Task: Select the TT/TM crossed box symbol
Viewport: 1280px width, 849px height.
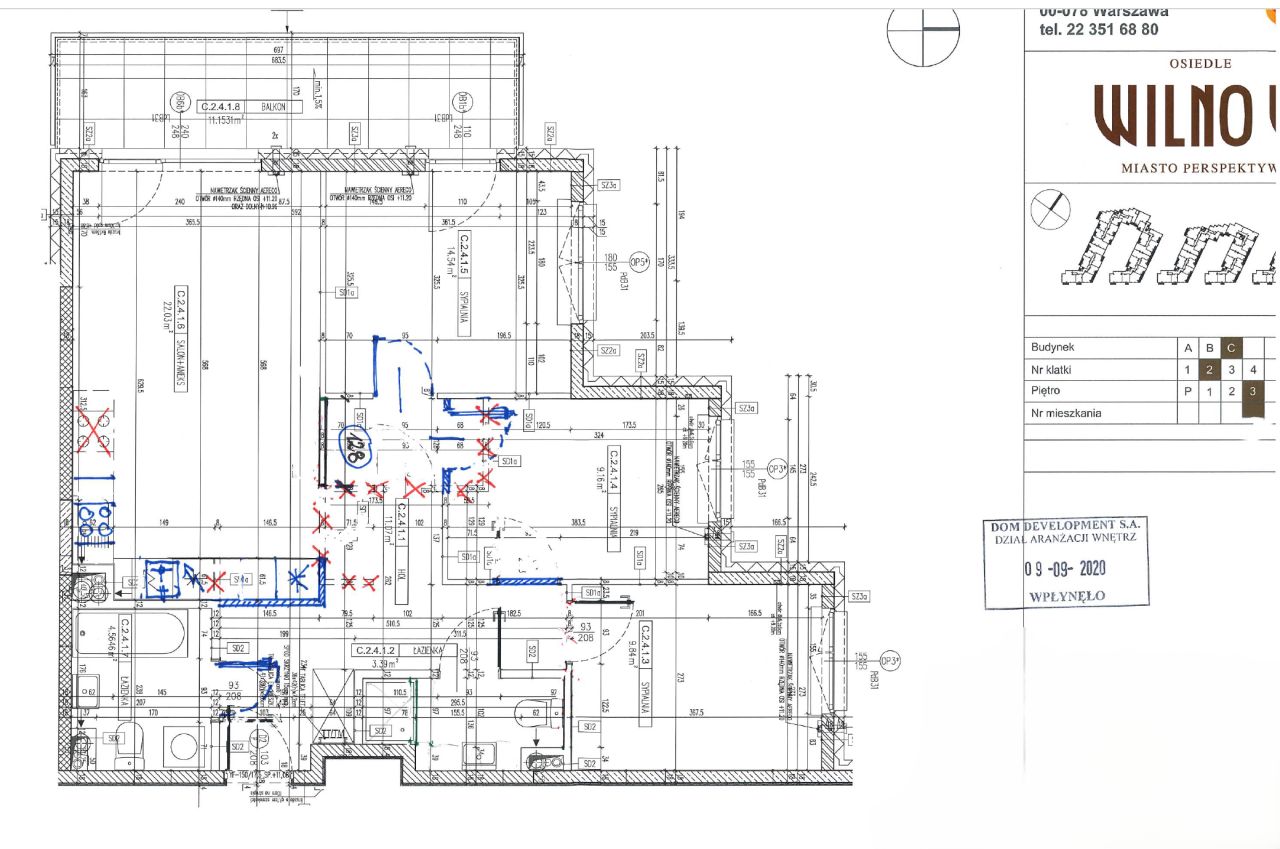Action: (x=331, y=706)
